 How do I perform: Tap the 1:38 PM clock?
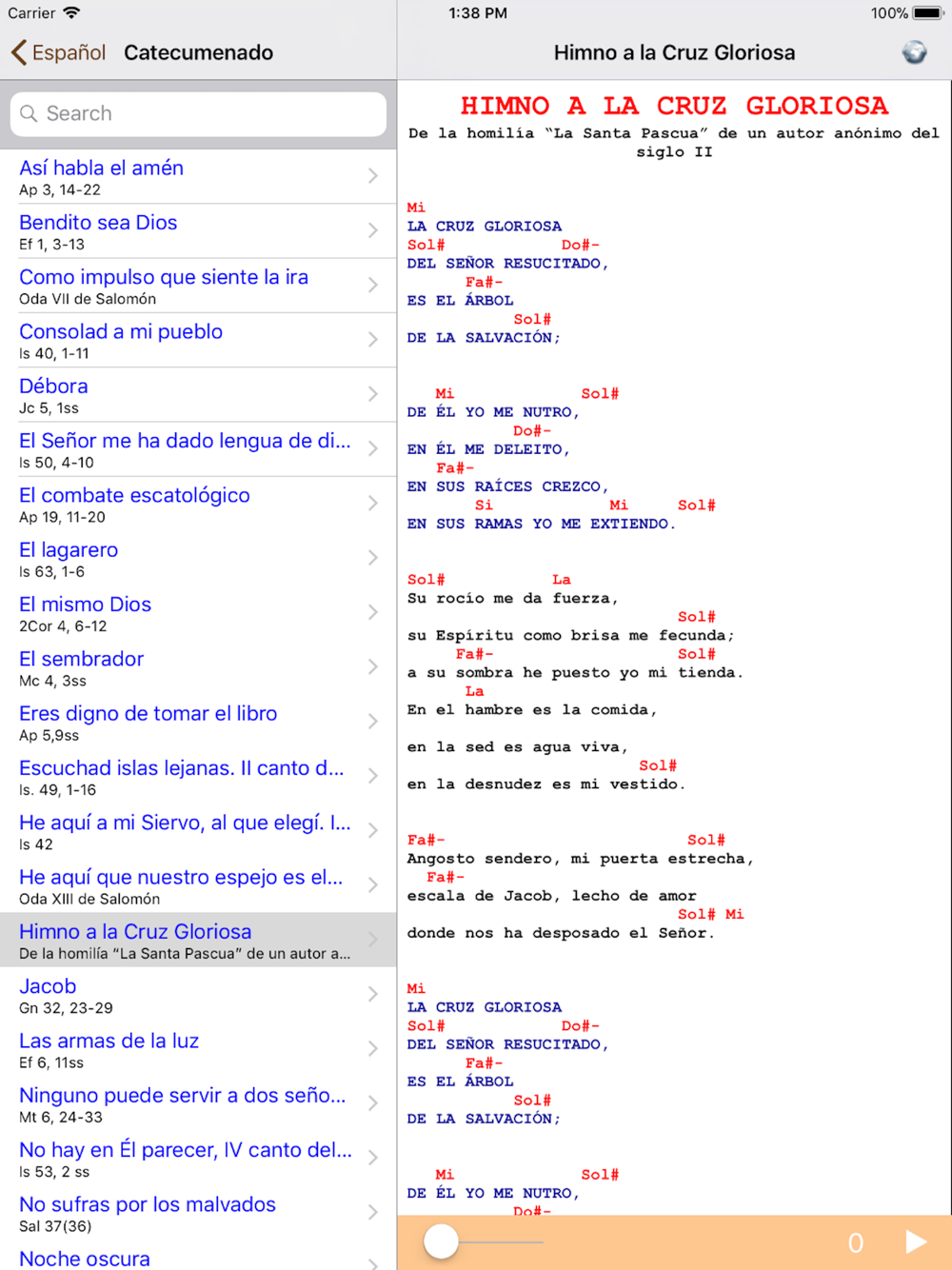coord(478,13)
